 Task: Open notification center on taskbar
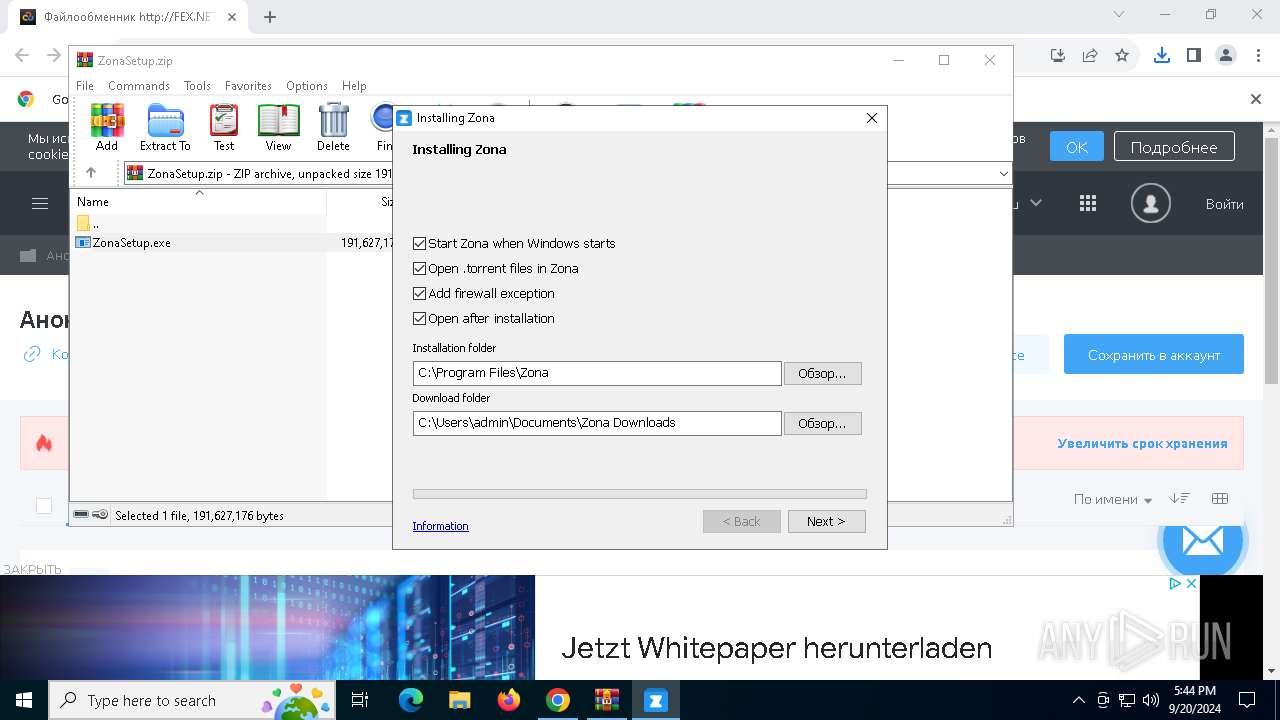click(1247, 700)
